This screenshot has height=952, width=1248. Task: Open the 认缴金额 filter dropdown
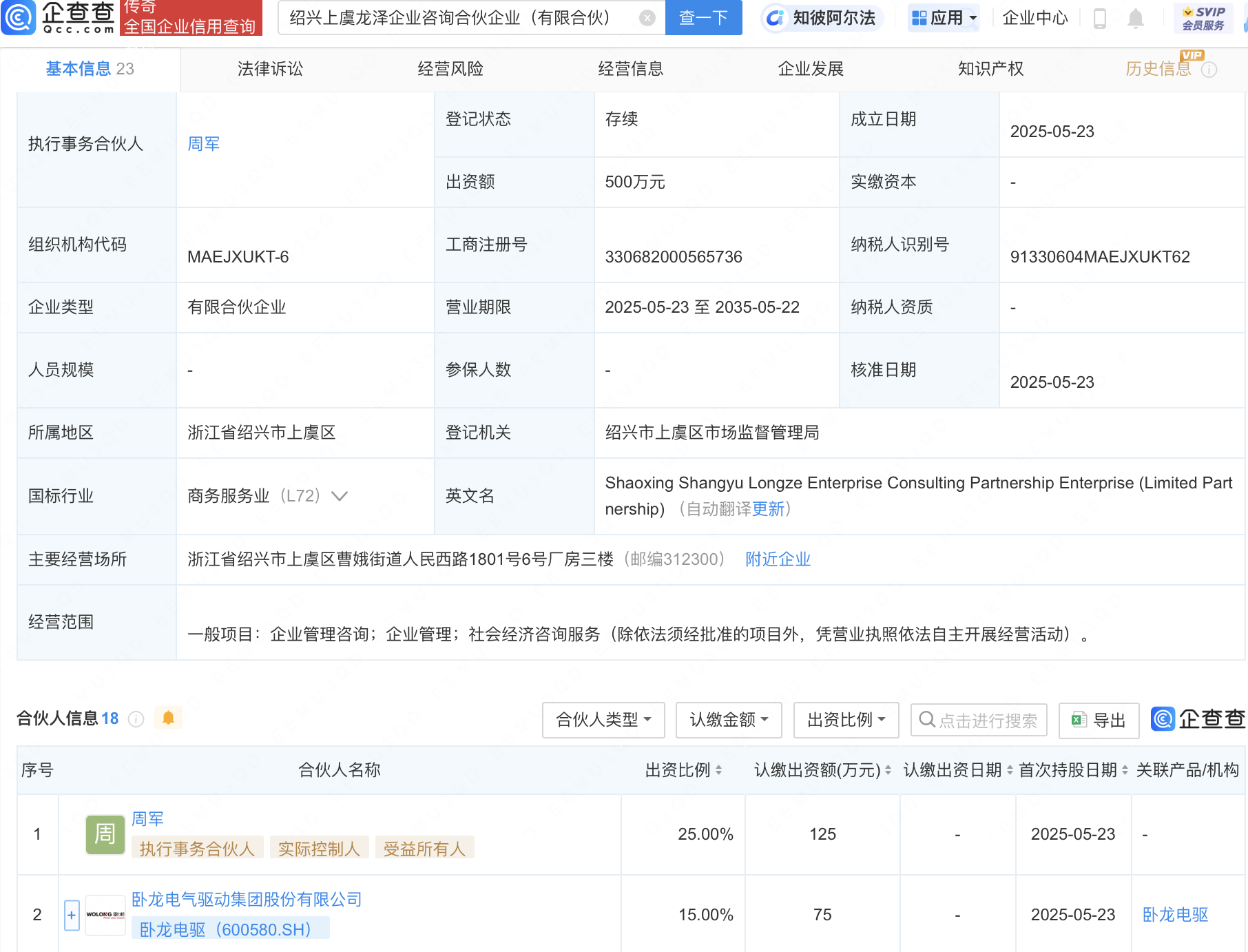point(728,720)
